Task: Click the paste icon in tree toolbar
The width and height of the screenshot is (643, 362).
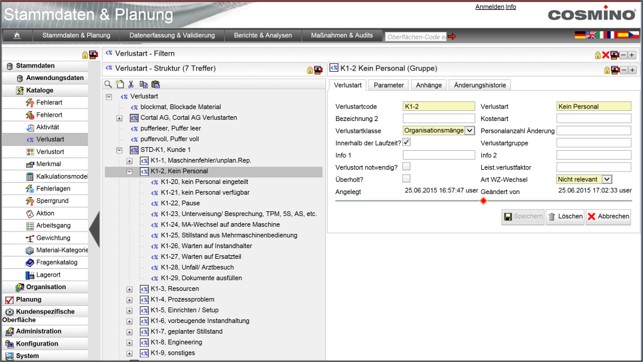Action: click(155, 84)
